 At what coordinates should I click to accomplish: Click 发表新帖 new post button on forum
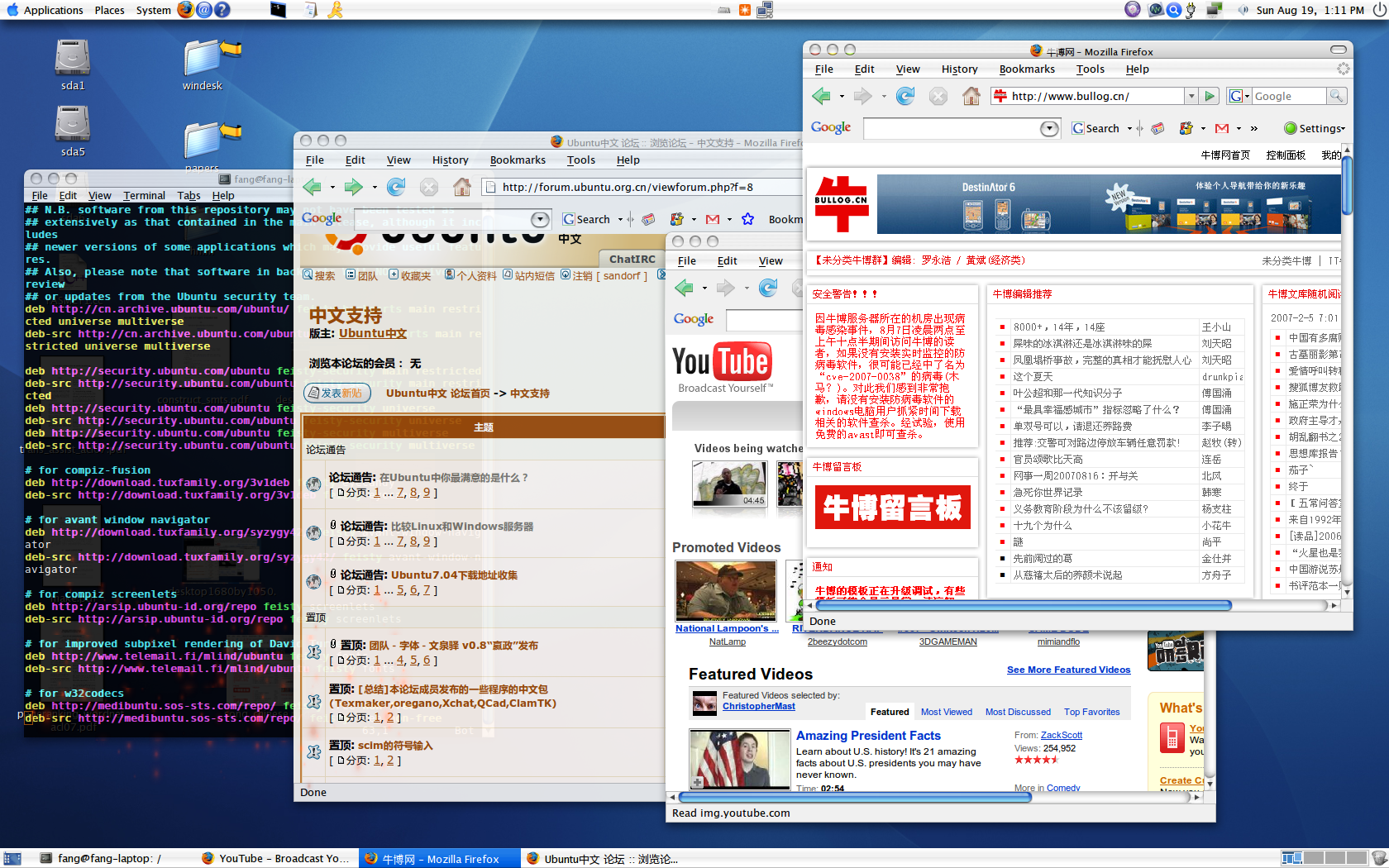pyautogui.click(x=336, y=393)
